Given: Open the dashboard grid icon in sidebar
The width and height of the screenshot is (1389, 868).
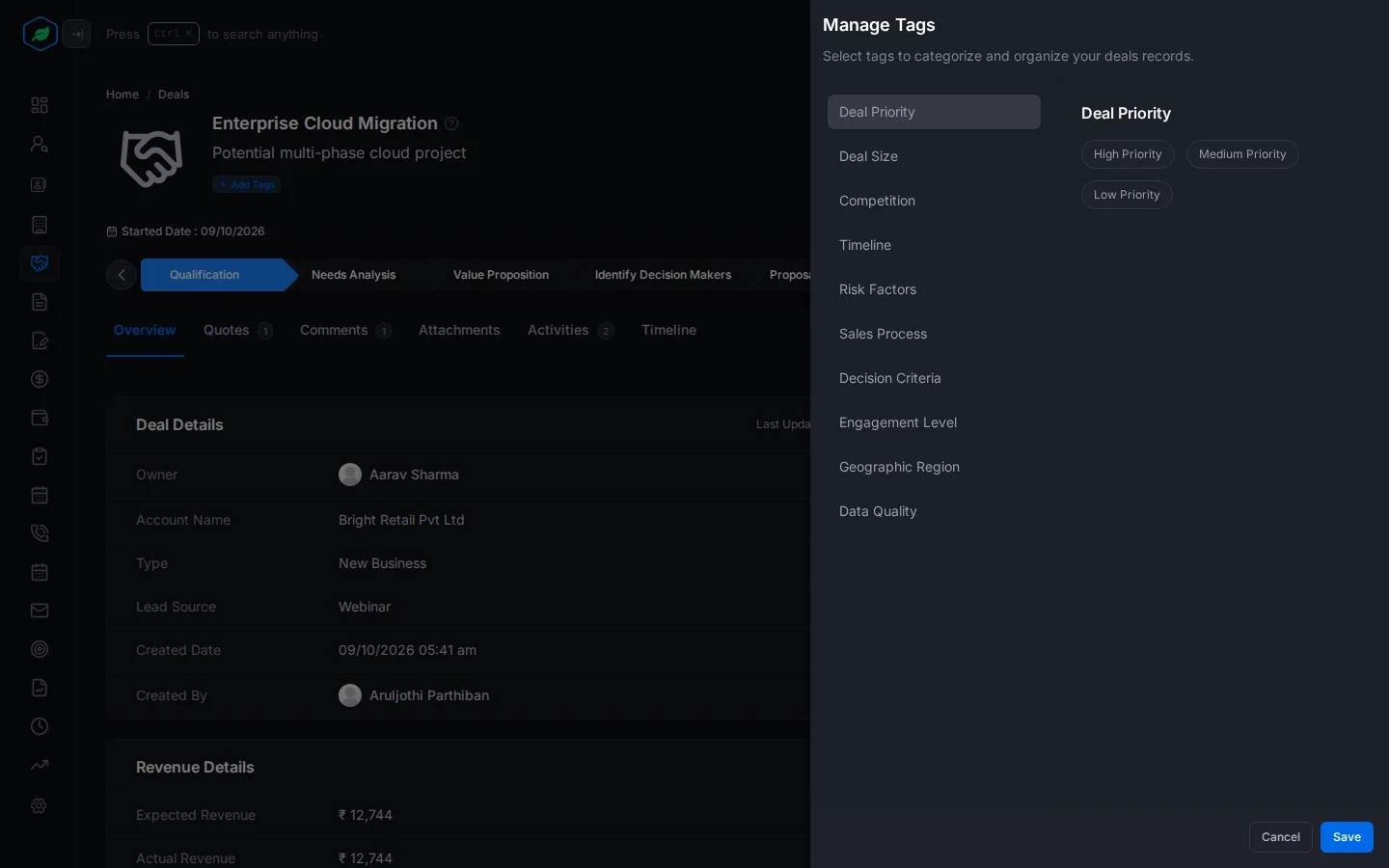Looking at the screenshot, I should (40, 105).
